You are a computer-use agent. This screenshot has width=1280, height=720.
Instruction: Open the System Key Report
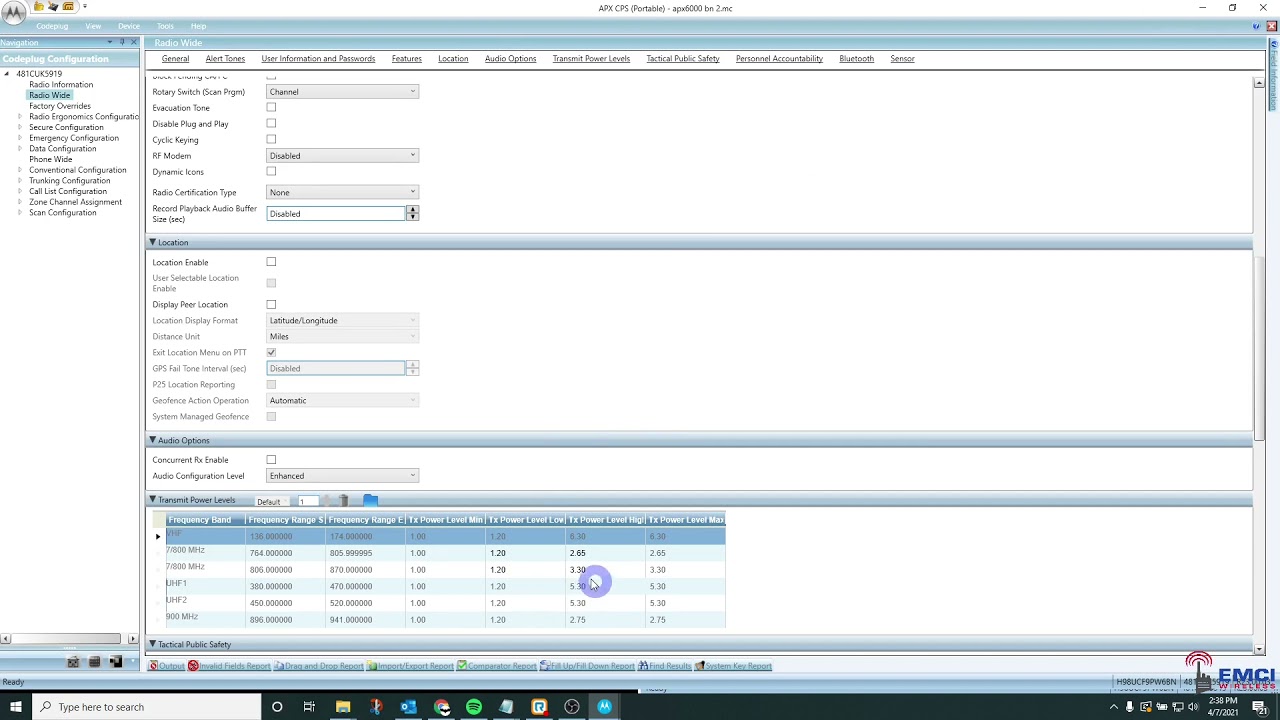733,666
